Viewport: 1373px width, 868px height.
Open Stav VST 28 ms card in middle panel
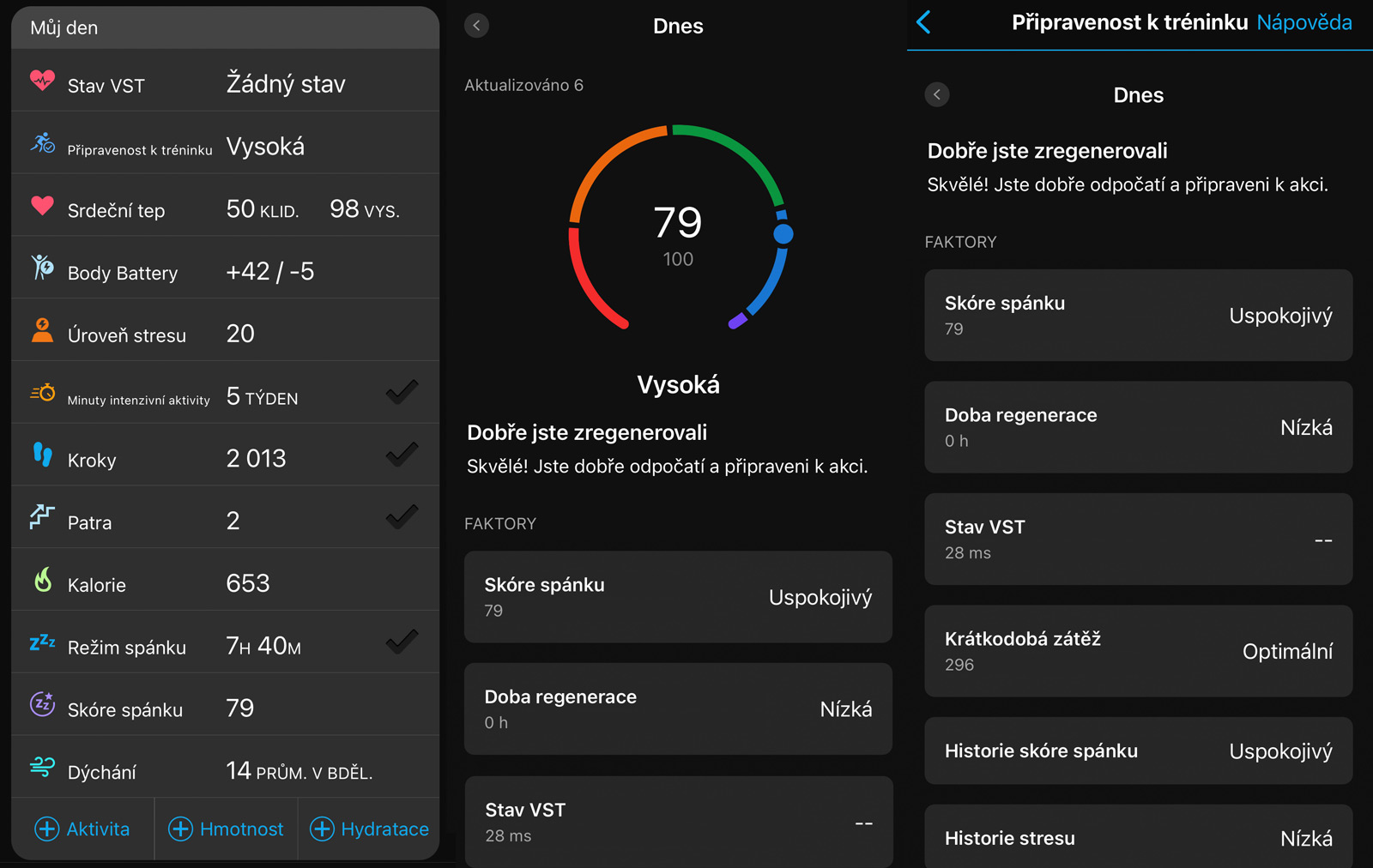(678, 822)
